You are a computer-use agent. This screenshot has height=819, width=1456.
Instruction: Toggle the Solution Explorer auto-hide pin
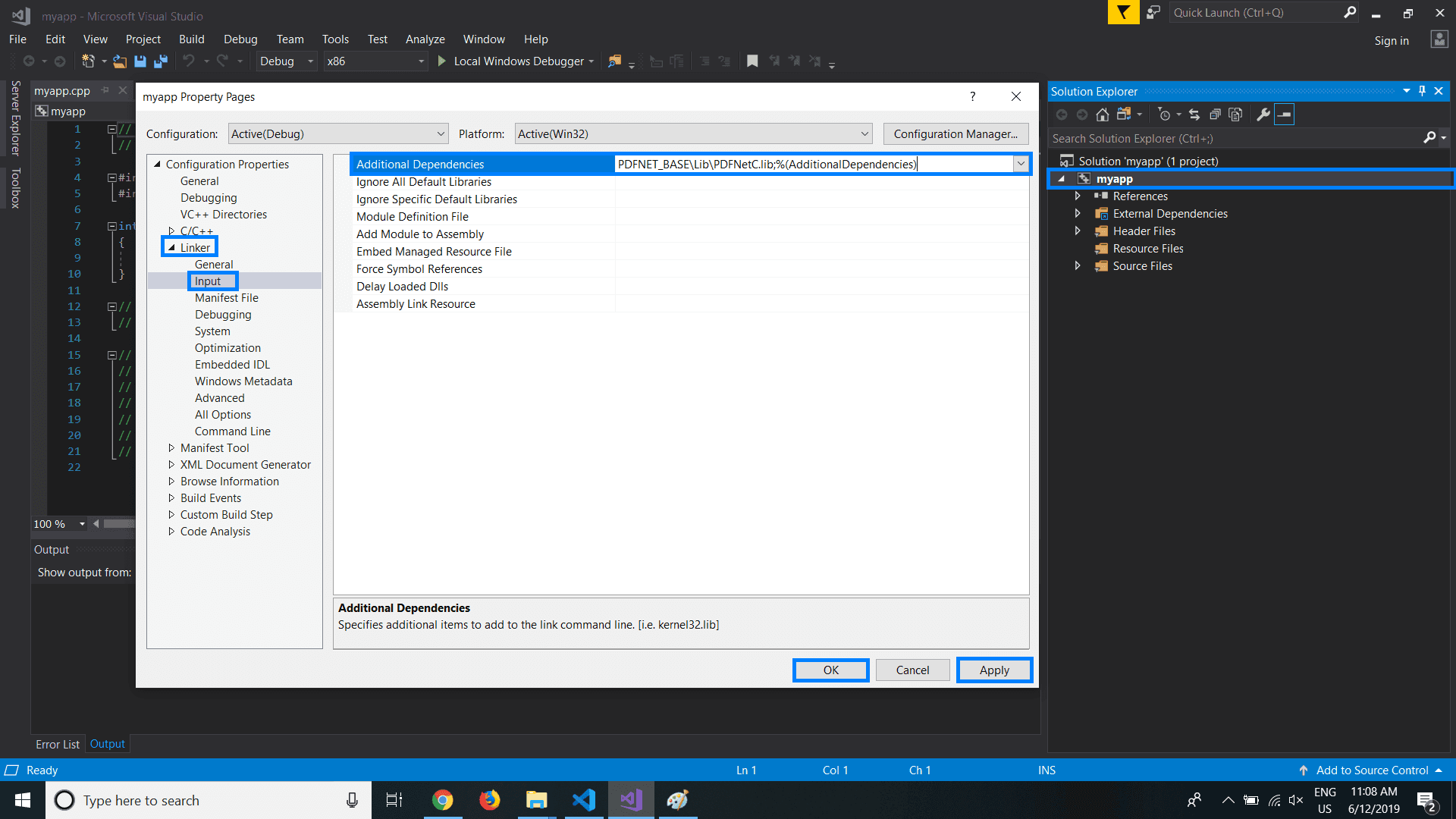(x=1422, y=91)
